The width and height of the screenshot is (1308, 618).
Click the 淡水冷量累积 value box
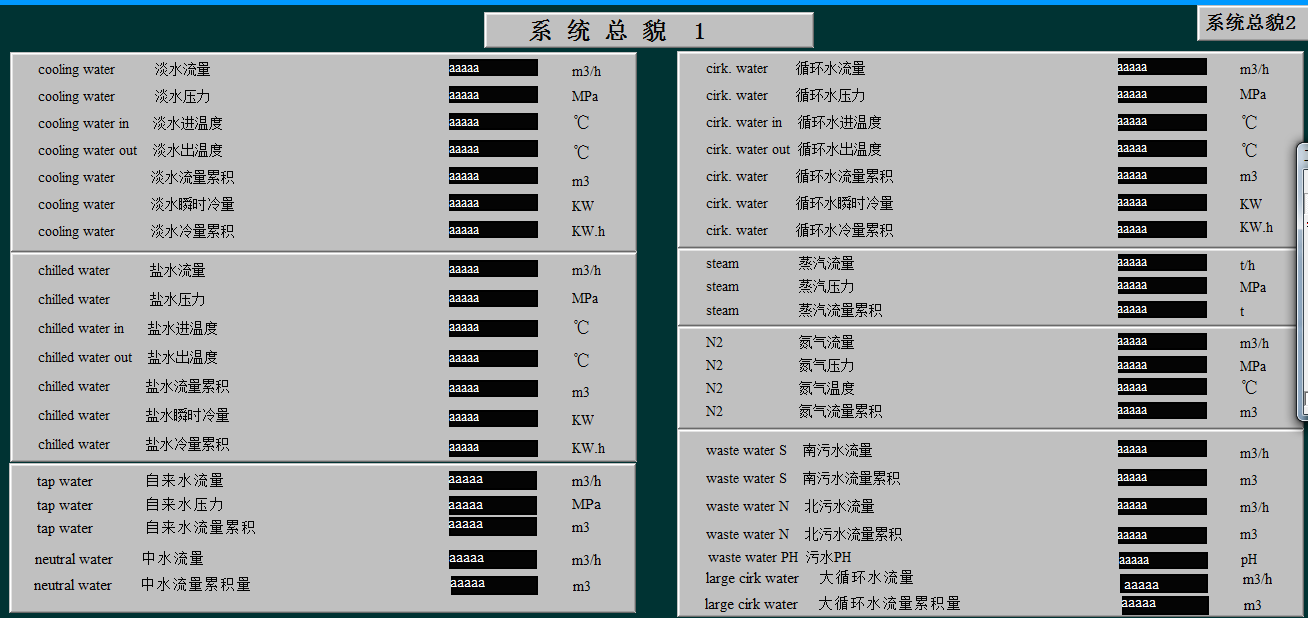tap(492, 229)
